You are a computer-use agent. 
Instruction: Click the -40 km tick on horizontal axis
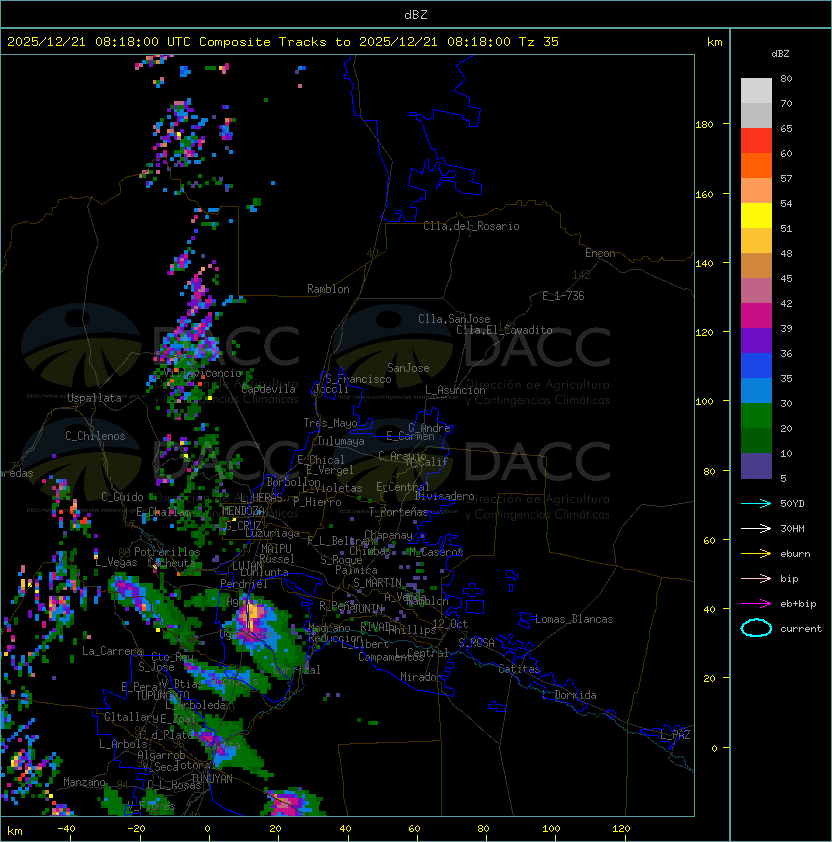click(66, 829)
